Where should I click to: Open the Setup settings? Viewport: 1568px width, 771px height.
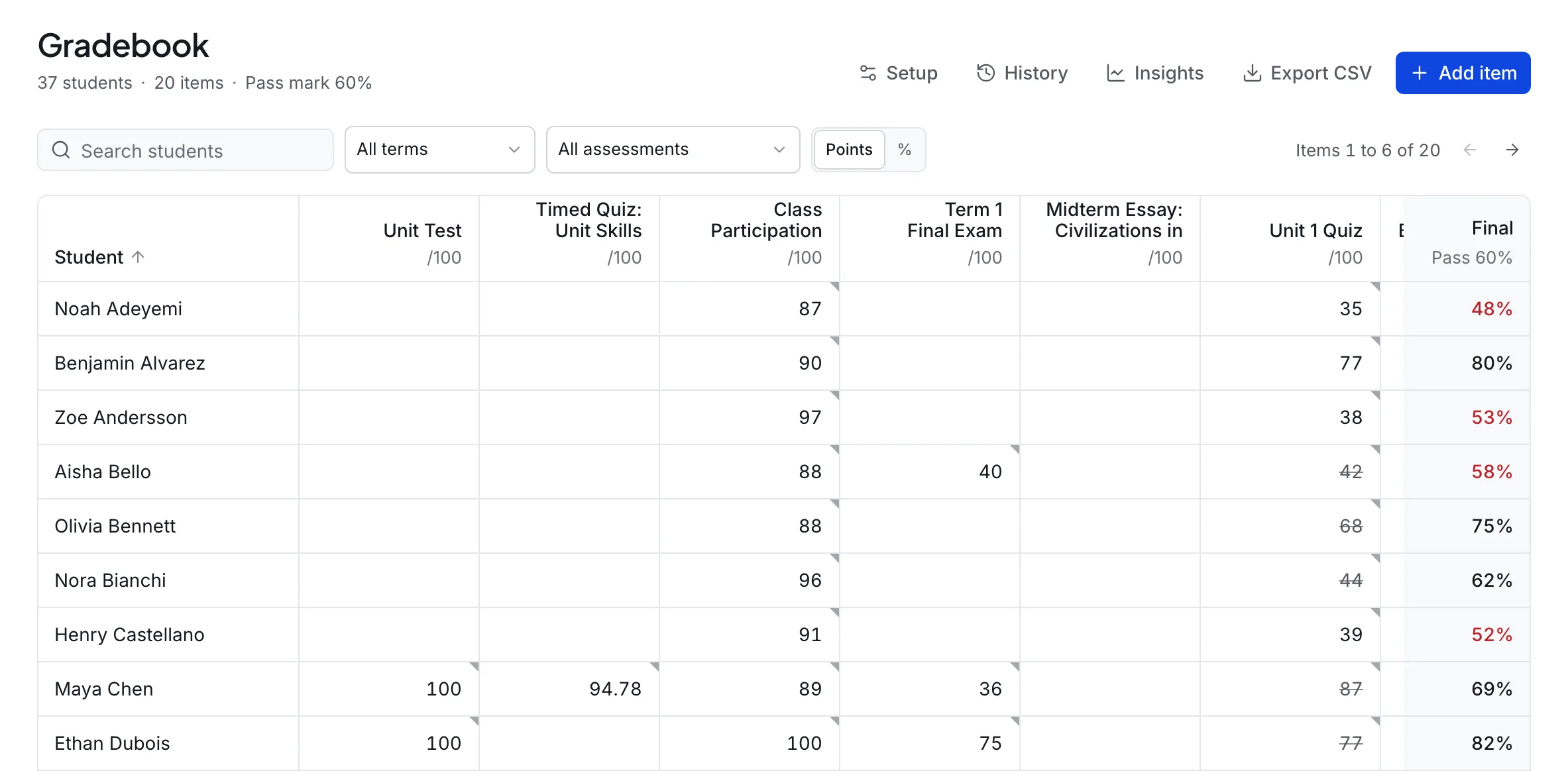(x=899, y=73)
